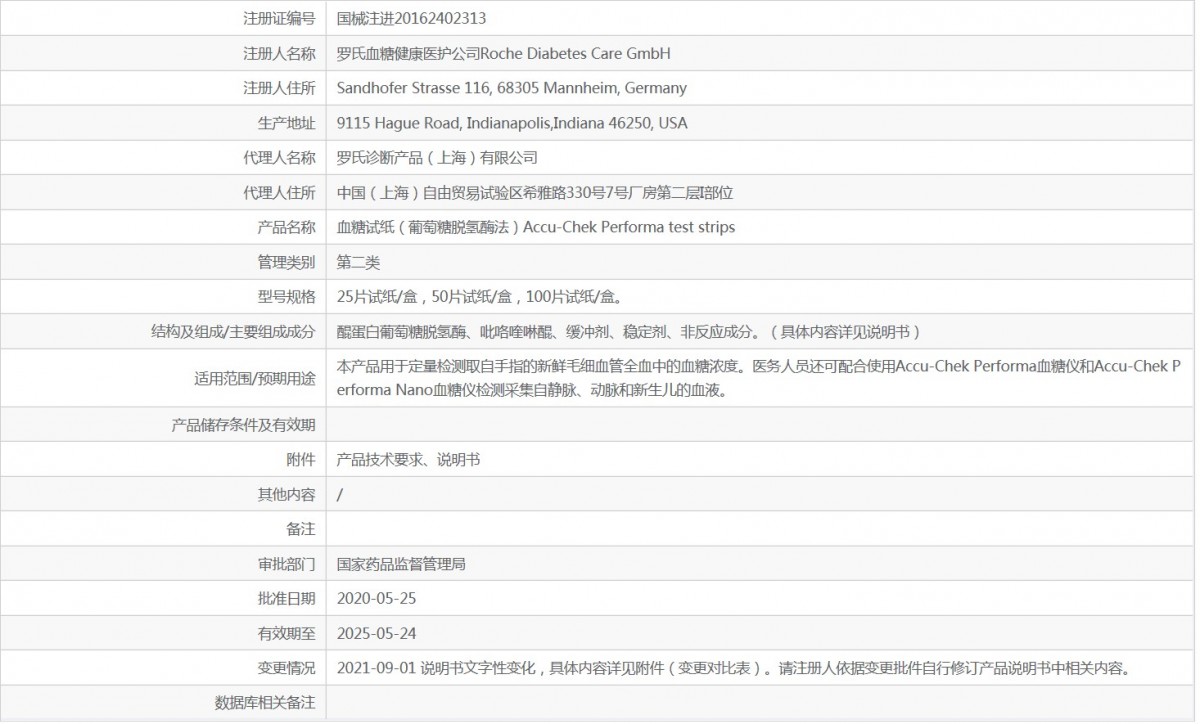
Task: Click the label 管理类别
Action: (x=286, y=262)
